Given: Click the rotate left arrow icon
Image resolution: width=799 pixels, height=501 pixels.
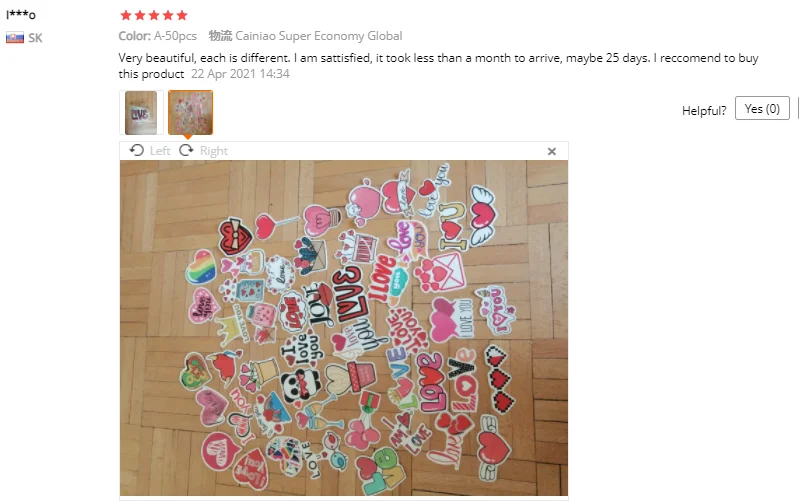Looking at the screenshot, I should pos(137,150).
